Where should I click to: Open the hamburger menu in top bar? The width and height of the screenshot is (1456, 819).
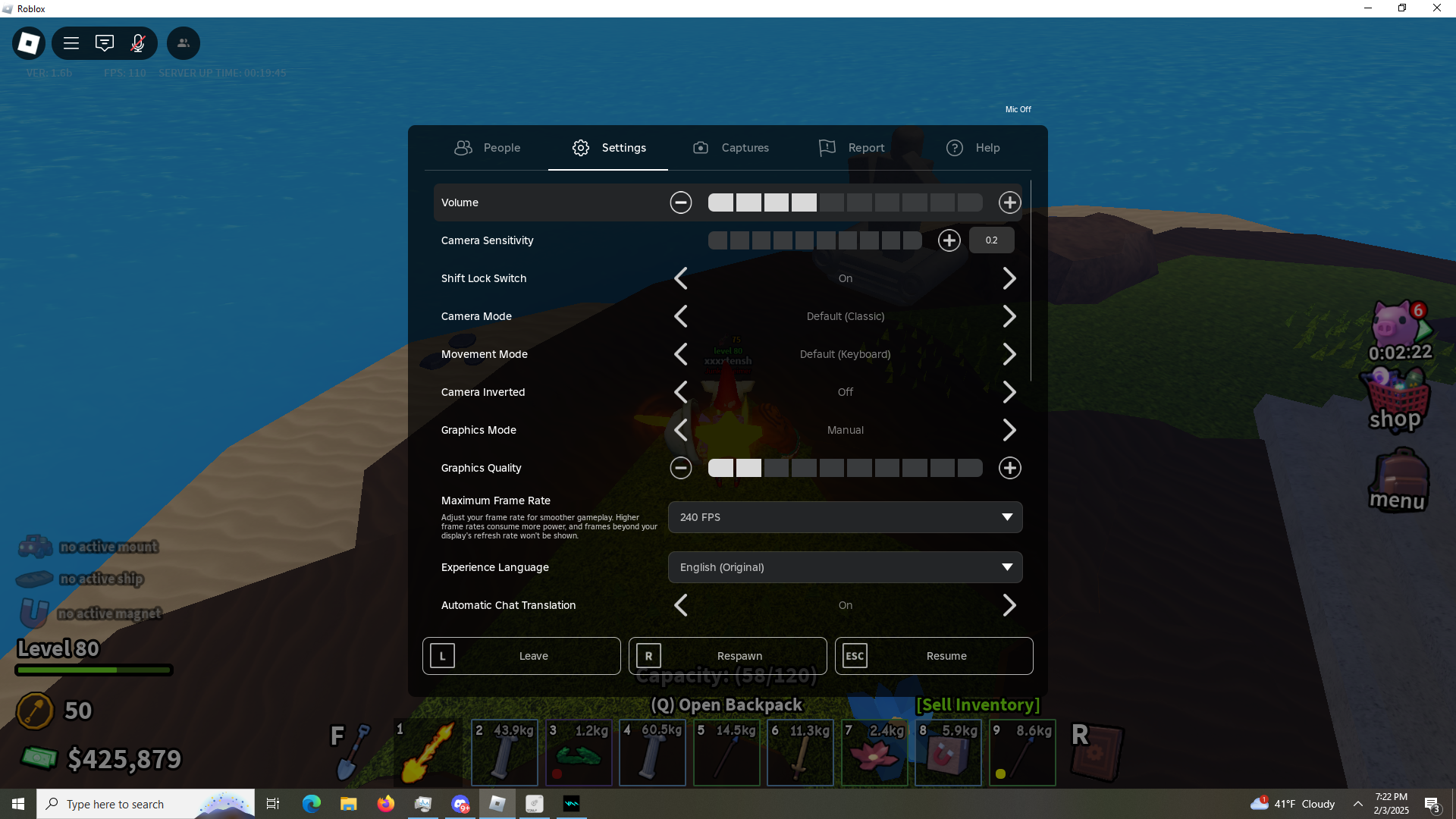click(71, 43)
